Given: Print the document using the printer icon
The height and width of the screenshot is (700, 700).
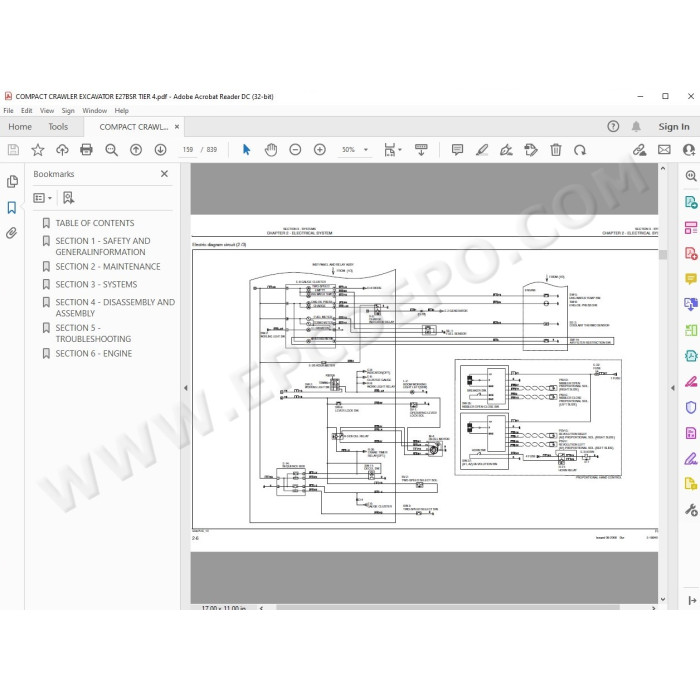Looking at the screenshot, I should point(86,150).
